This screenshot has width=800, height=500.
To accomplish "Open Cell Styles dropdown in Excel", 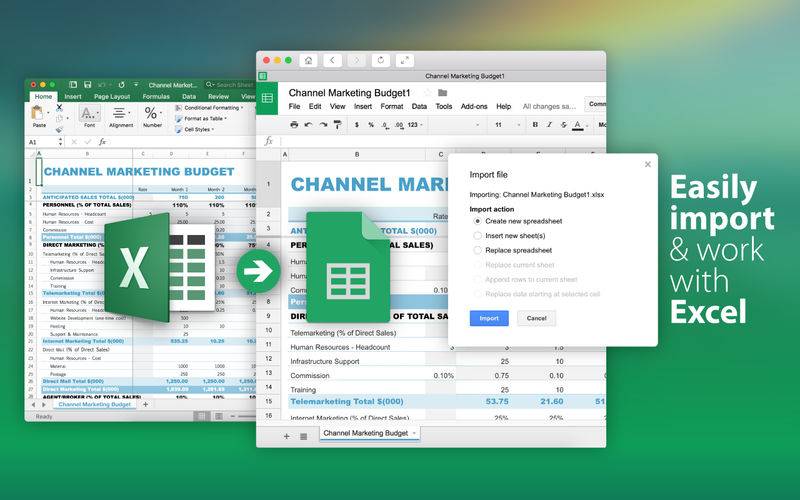I will point(194,129).
